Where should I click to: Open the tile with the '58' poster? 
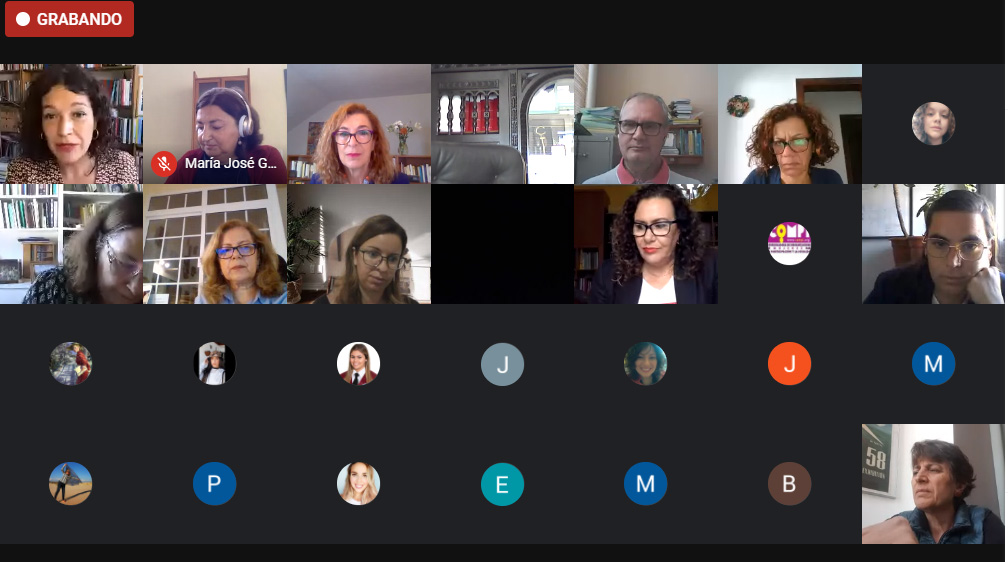click(x=933, y=484)
